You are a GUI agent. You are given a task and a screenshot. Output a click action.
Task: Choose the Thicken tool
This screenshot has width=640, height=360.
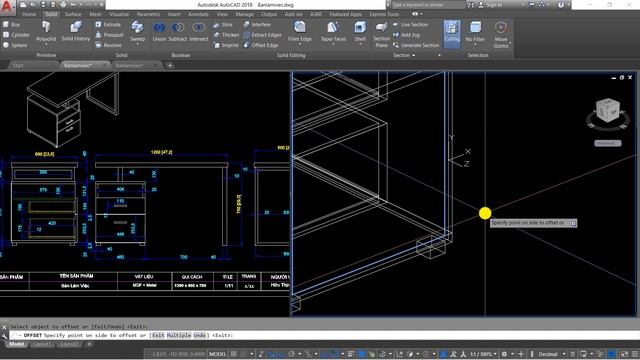226,35
